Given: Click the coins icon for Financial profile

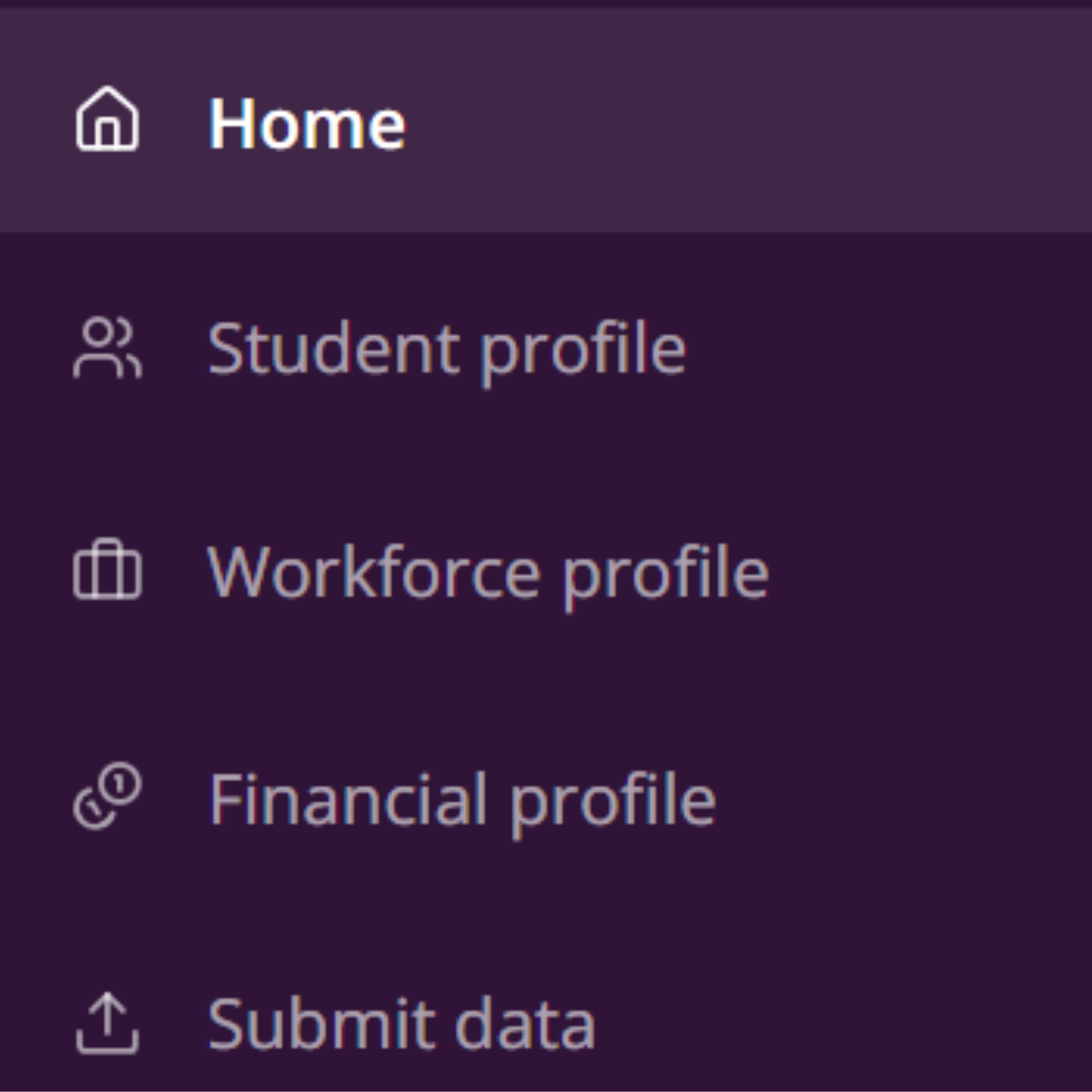Looking at the screenshot, I should pyautogui.click(x=108, y=796).
